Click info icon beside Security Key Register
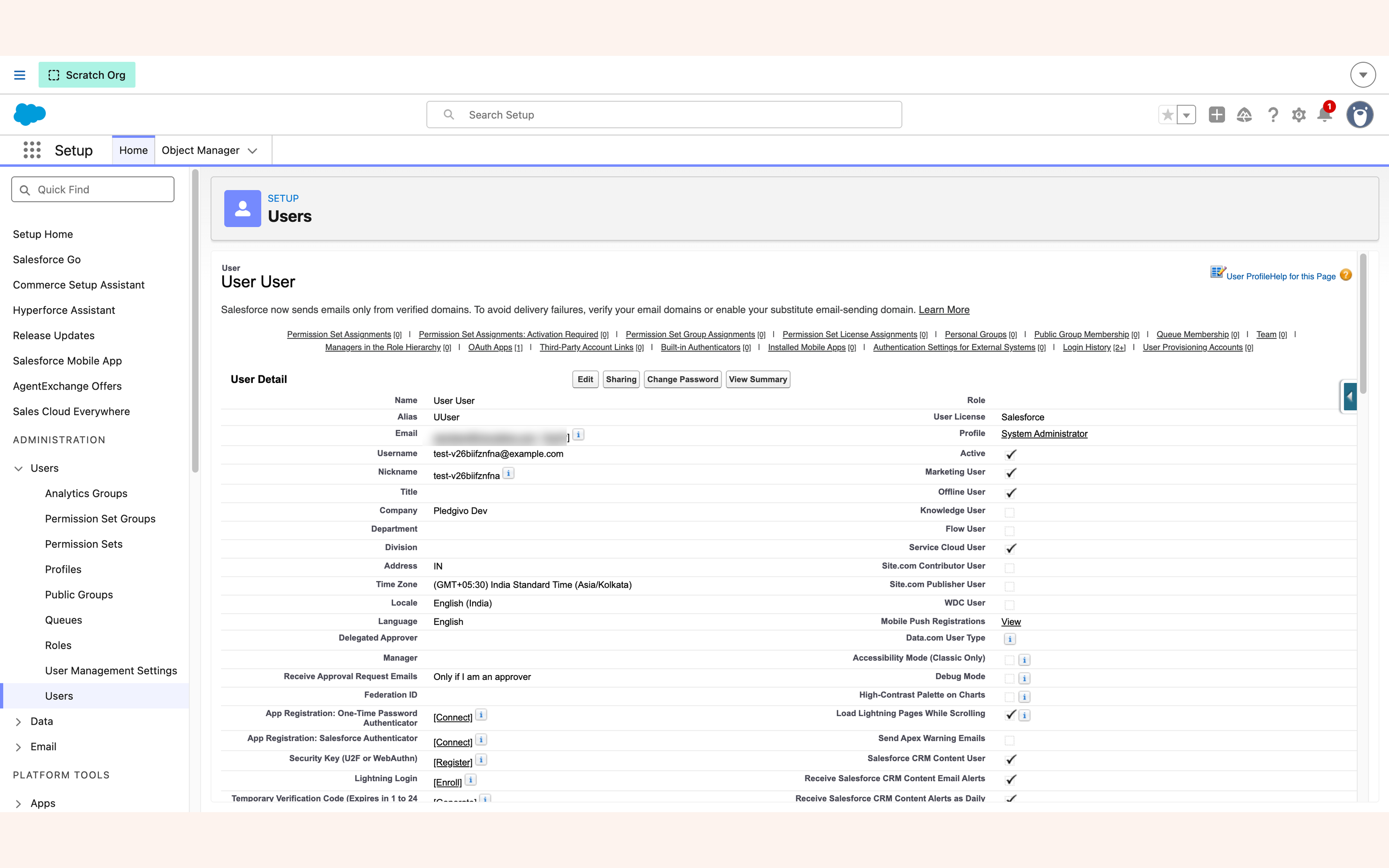Image resolution: width=1389 pixels, height=868 pixels. [481, 760]
